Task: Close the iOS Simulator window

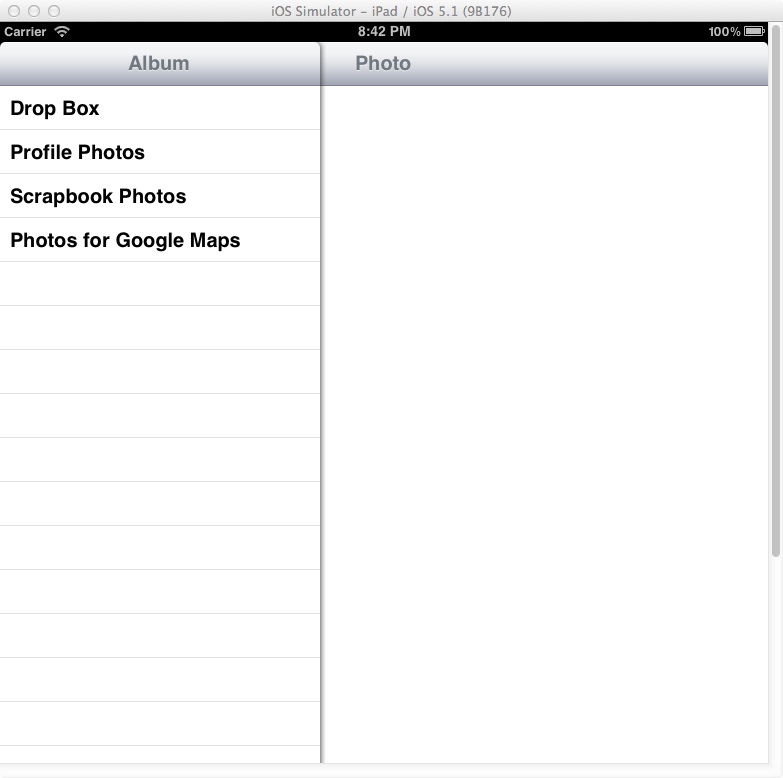Action: click(14, 10)
